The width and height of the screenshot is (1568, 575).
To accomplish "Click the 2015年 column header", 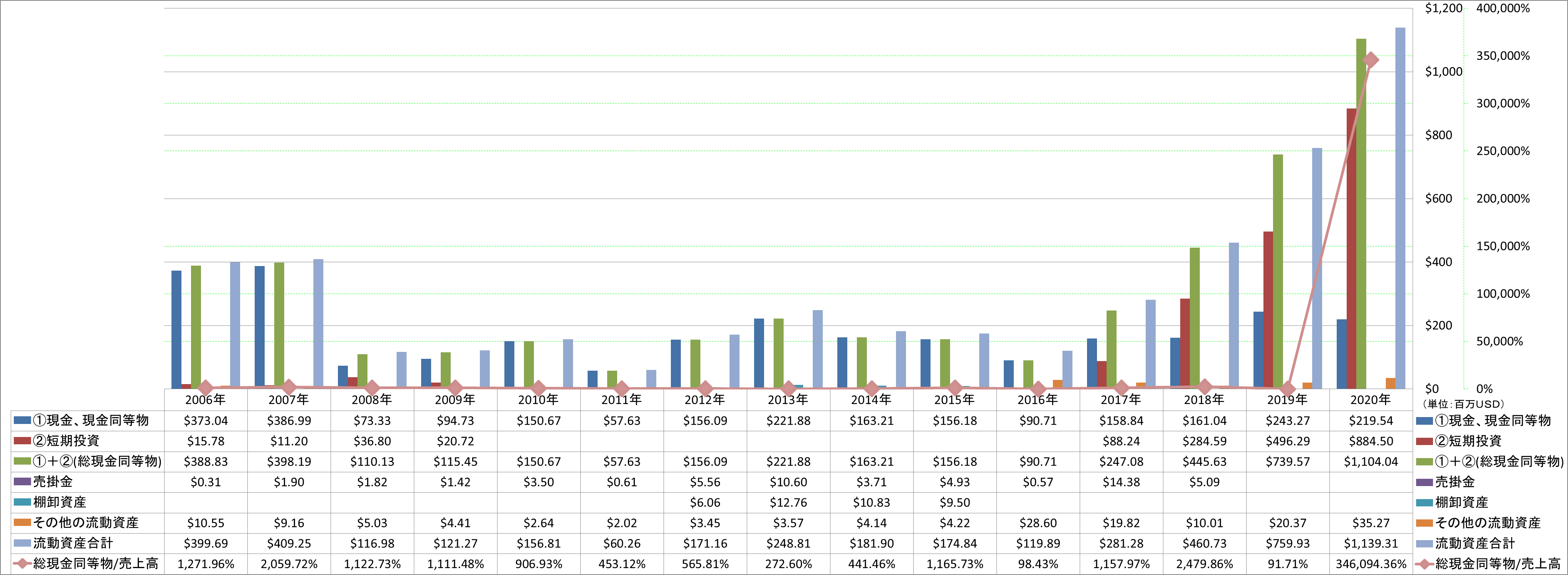I will click(954, 400).
